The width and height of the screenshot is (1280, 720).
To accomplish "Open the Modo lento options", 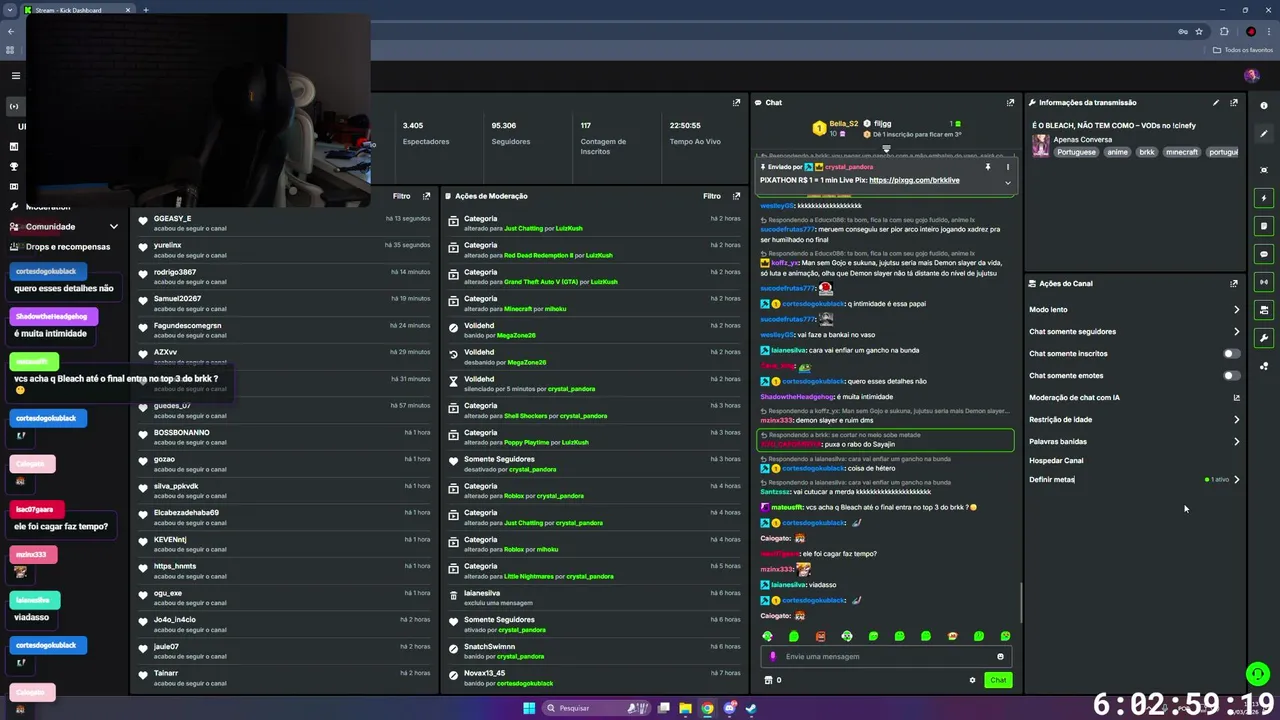I will 1134,309.
